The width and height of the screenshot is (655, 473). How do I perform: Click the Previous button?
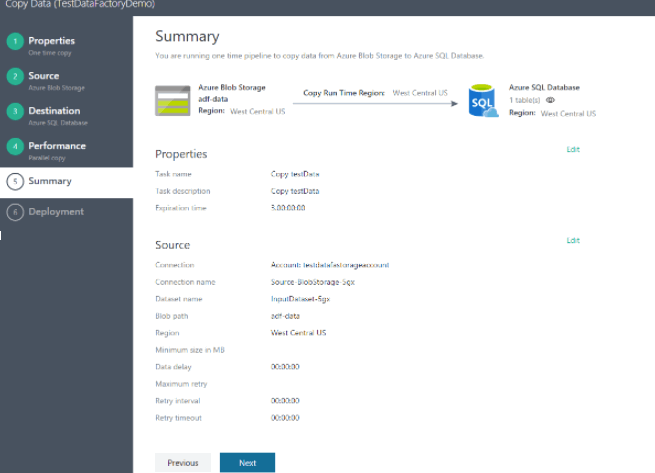click(x=183, y=463)
